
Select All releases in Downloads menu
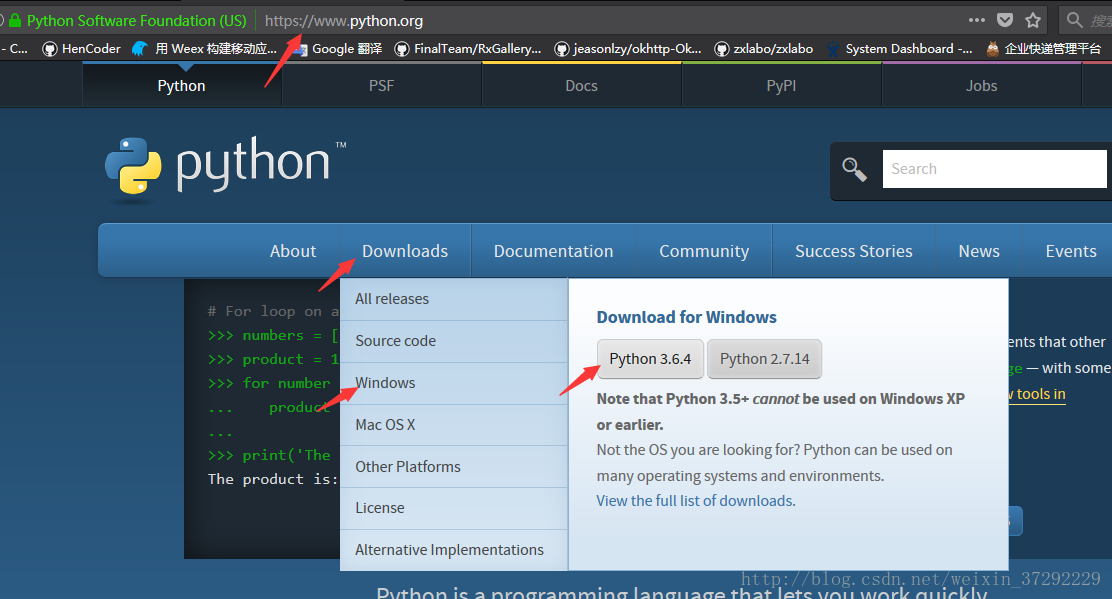454,299
